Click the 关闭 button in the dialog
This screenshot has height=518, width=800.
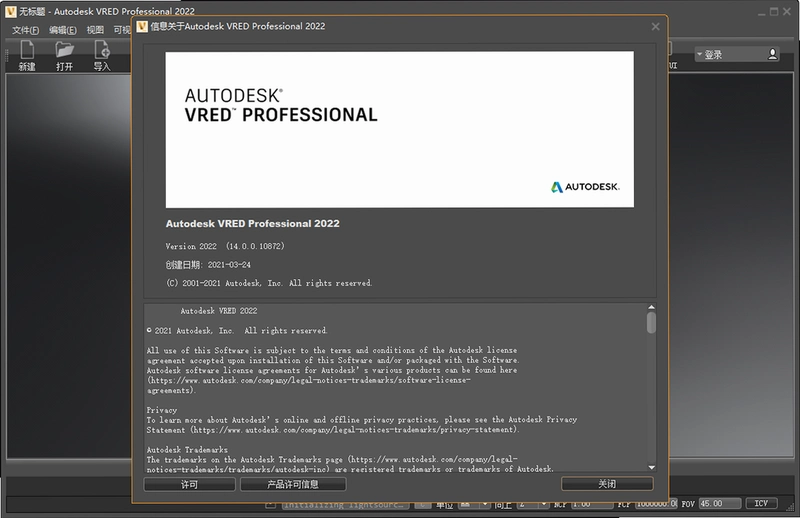[x=607, y=484]
